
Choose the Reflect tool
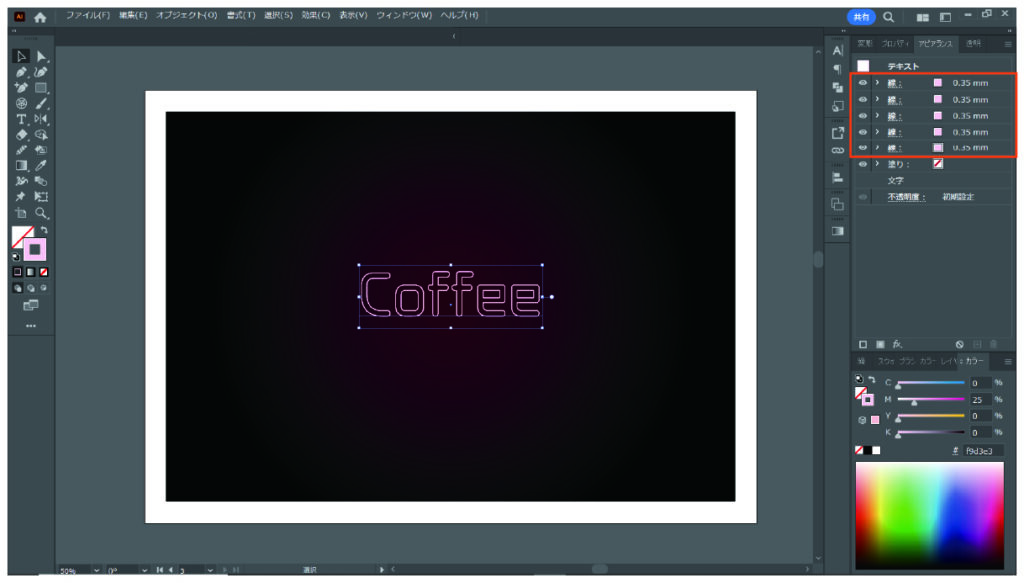(x=41, y=119)
